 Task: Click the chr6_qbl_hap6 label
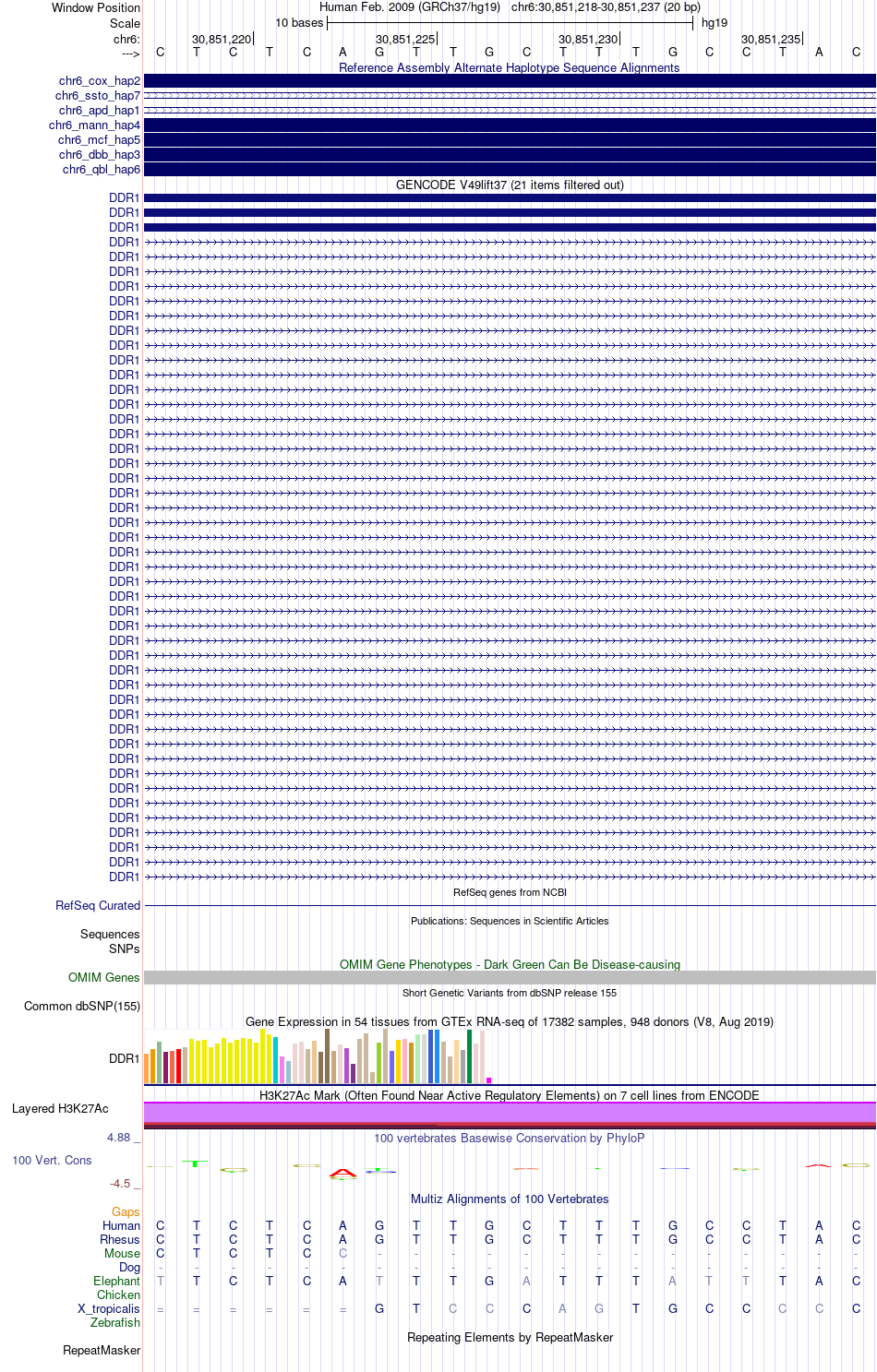tap(102, 170)
